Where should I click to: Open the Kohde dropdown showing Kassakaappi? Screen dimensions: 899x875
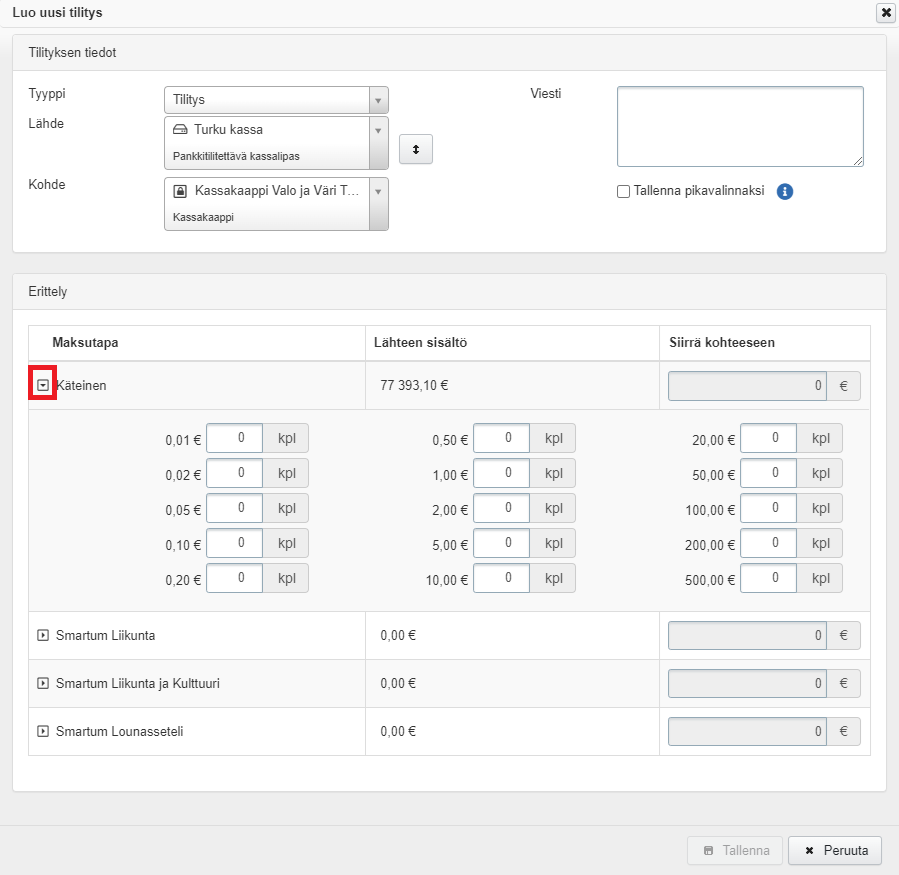[x=276, y=204]
